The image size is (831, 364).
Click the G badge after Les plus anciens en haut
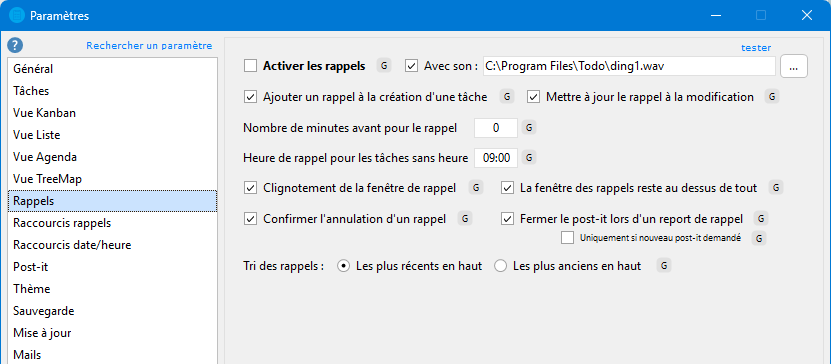664,265
